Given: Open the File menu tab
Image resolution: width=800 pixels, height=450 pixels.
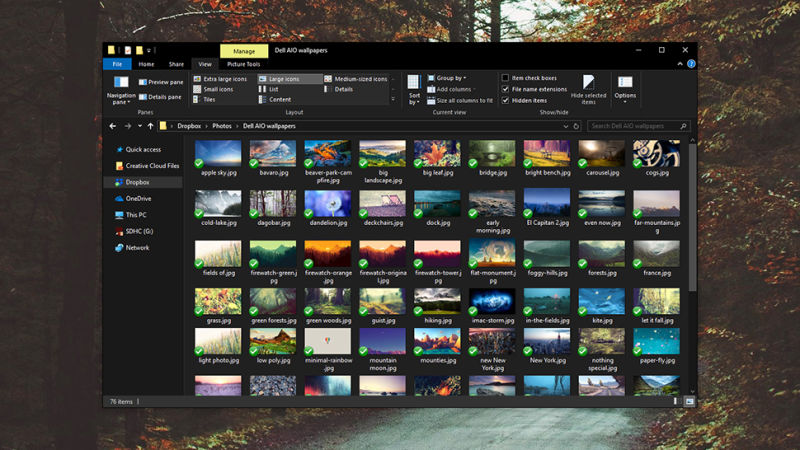Looking at the screenshot, I should (x=117, y=64).
